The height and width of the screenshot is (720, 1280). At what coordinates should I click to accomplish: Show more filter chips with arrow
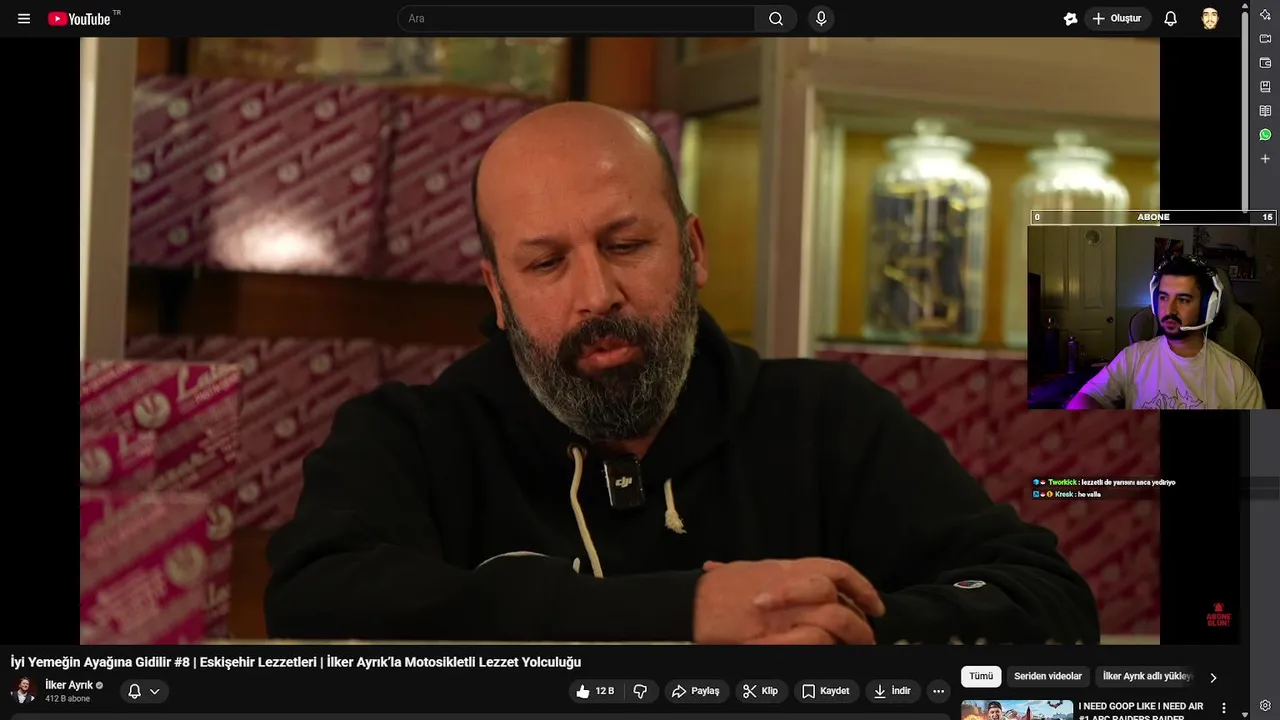[1213, 677]
